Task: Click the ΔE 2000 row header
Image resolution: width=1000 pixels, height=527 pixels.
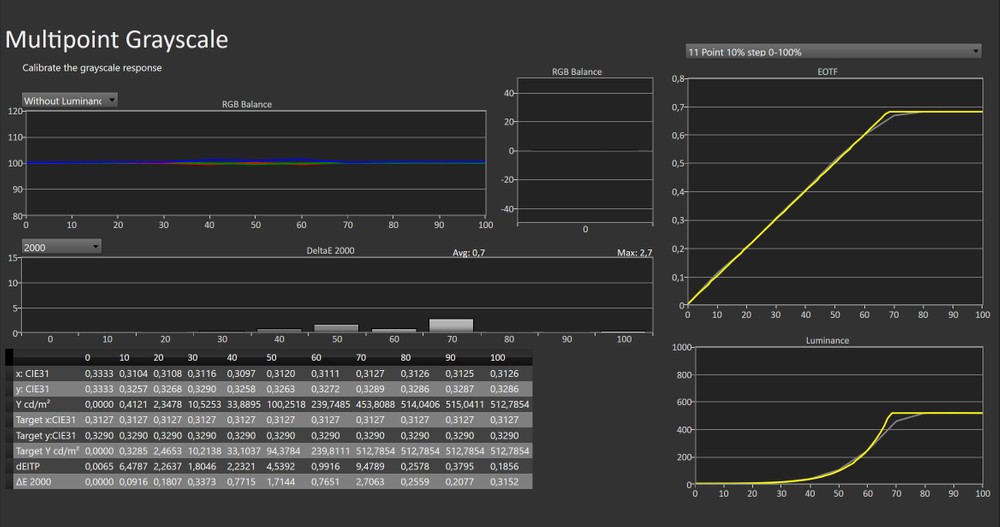Action: [x=35, y=481]
